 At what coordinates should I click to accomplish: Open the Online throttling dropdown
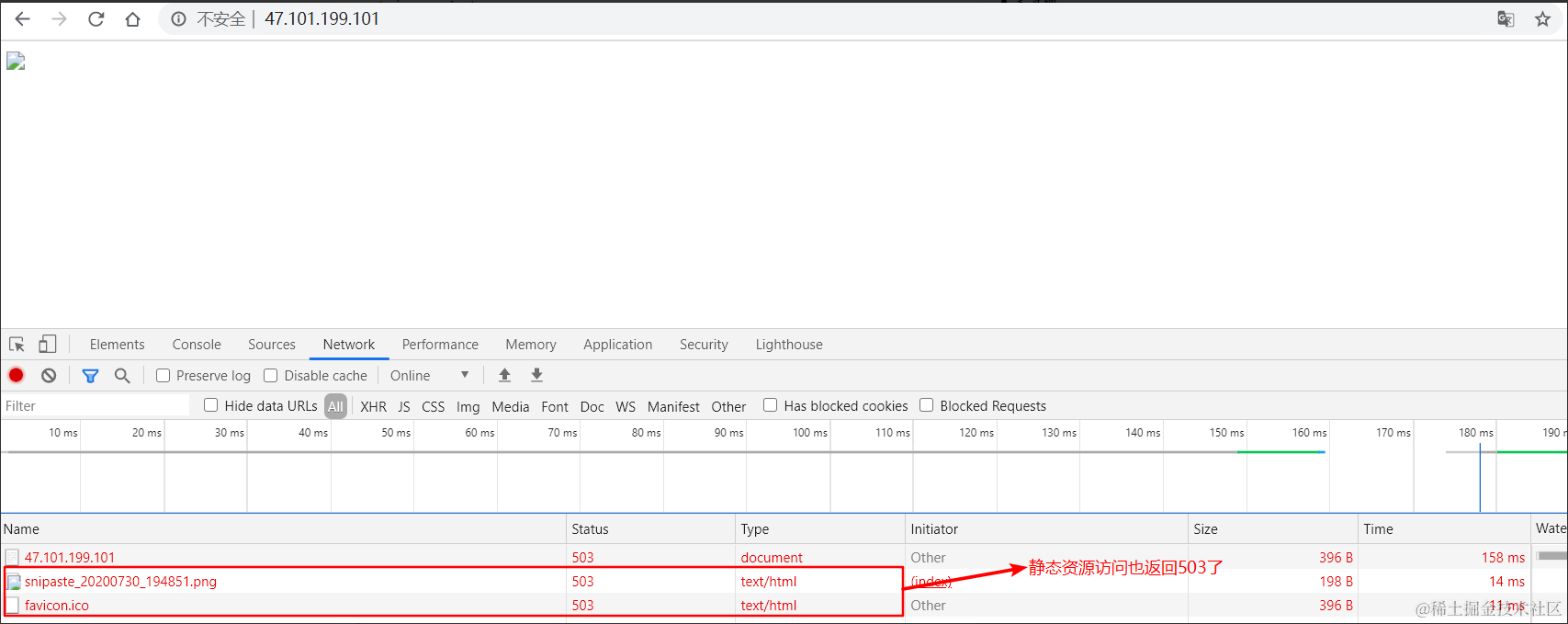point(429,375)
